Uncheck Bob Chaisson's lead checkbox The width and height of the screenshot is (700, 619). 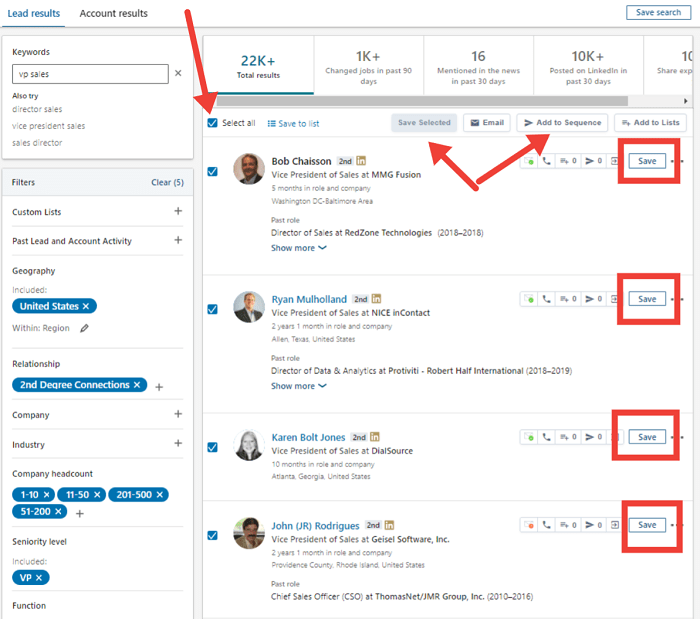tap(212, 171)
